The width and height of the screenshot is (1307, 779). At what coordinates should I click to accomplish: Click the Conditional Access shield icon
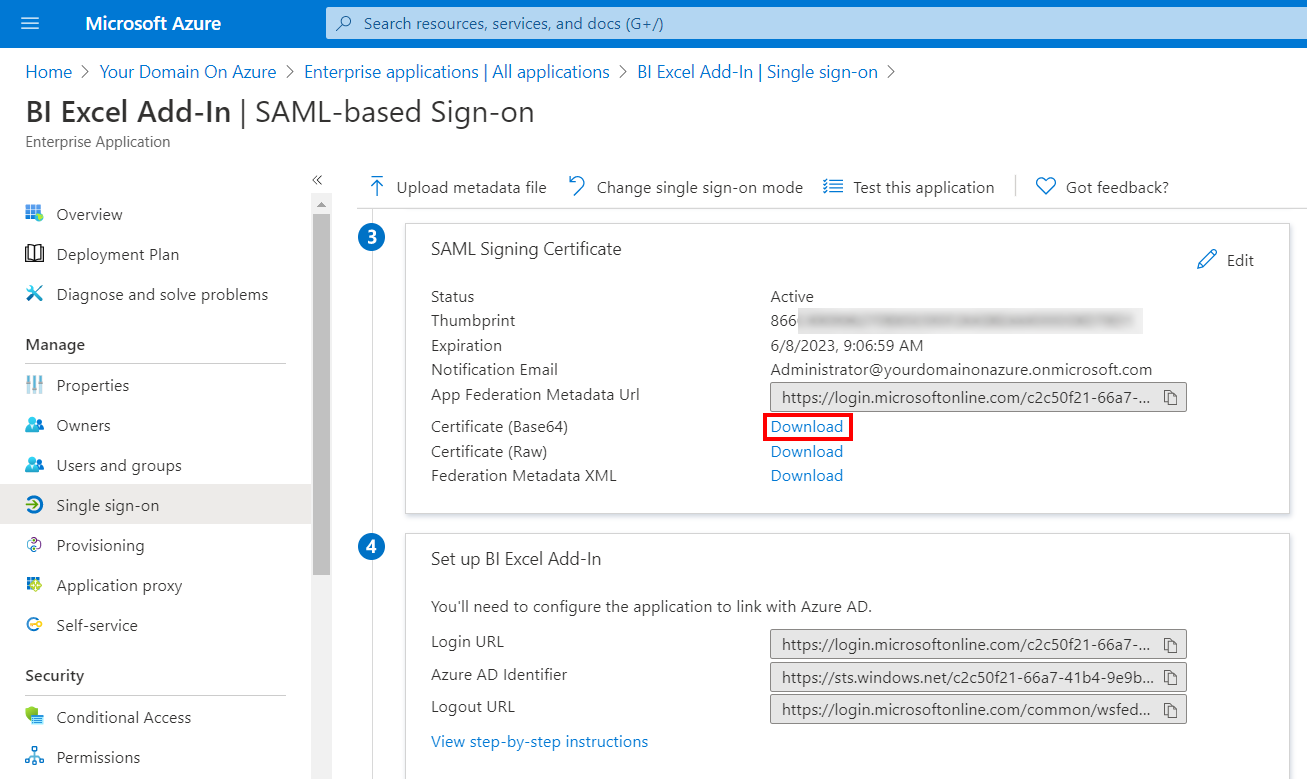pyautogui.click(x=35, y=717)
